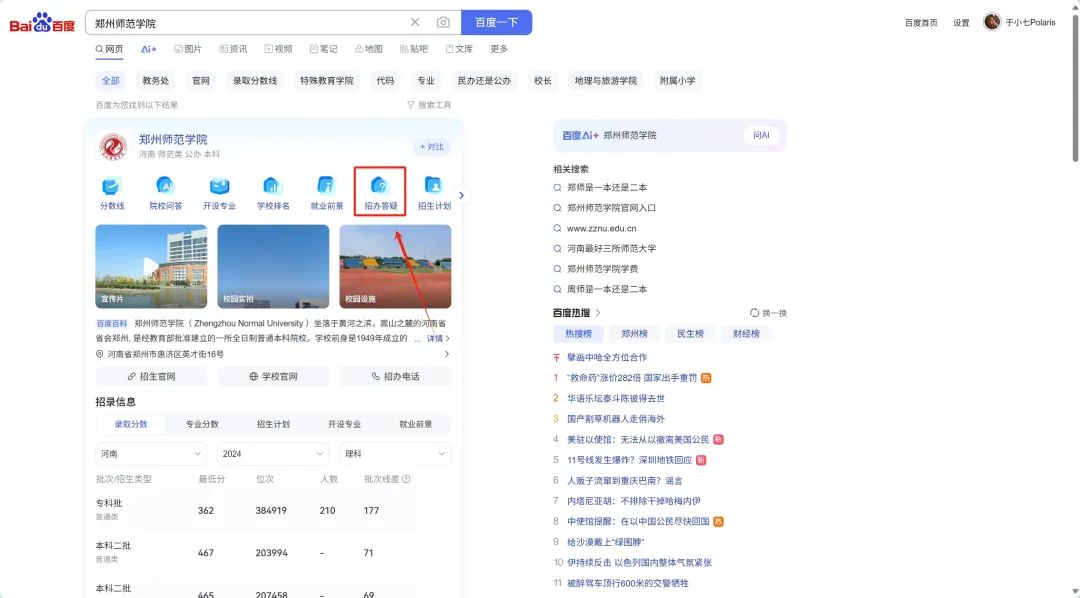Screen dimensions: 1080x598
Task: Open the 就业前景 icon shortcut
Action: 326,194
